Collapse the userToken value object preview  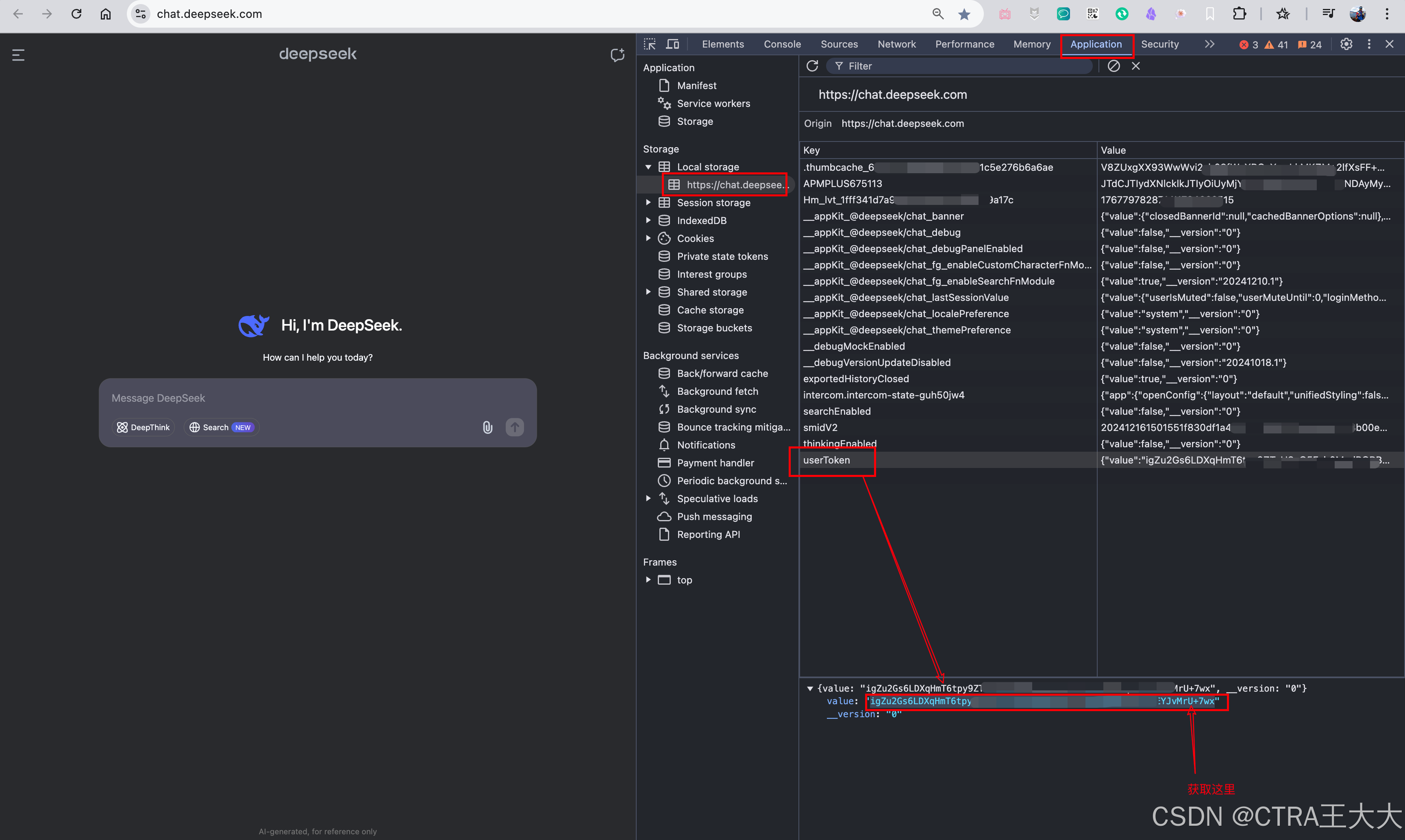(x=810, y=689)
